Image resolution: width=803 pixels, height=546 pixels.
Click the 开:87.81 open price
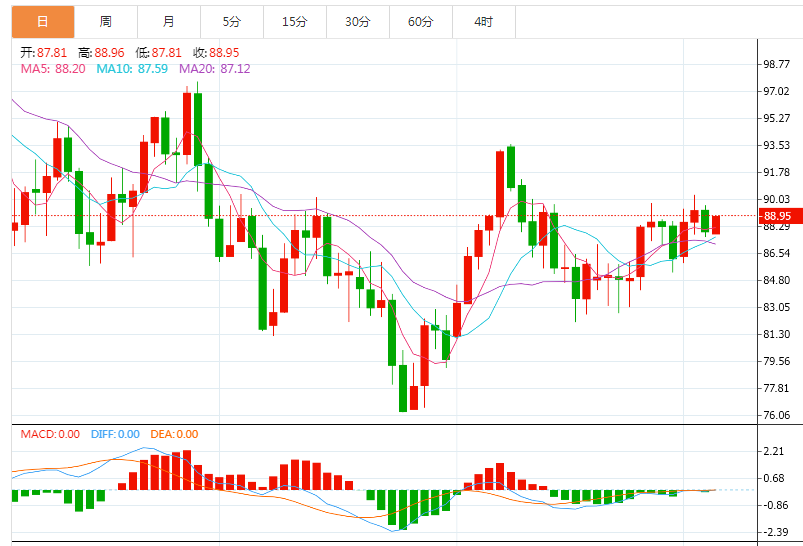click(x=44, y=53)
